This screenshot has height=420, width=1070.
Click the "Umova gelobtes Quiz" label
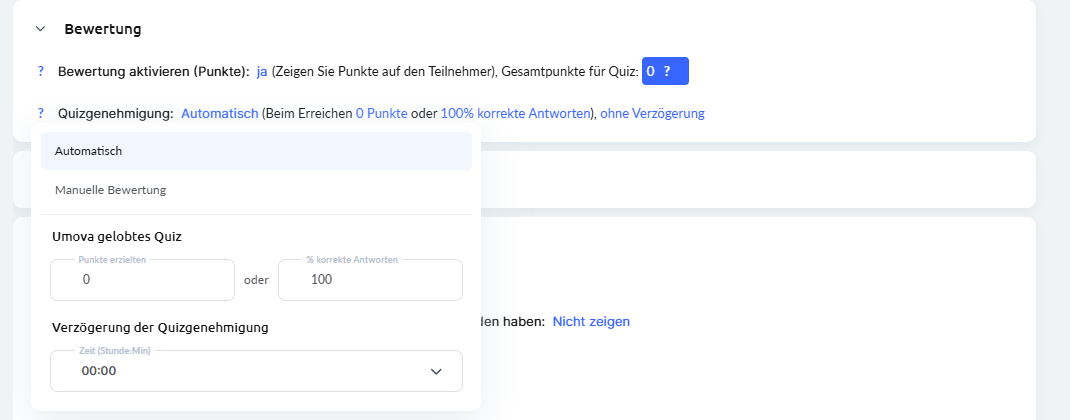click(x=116, y=237)
